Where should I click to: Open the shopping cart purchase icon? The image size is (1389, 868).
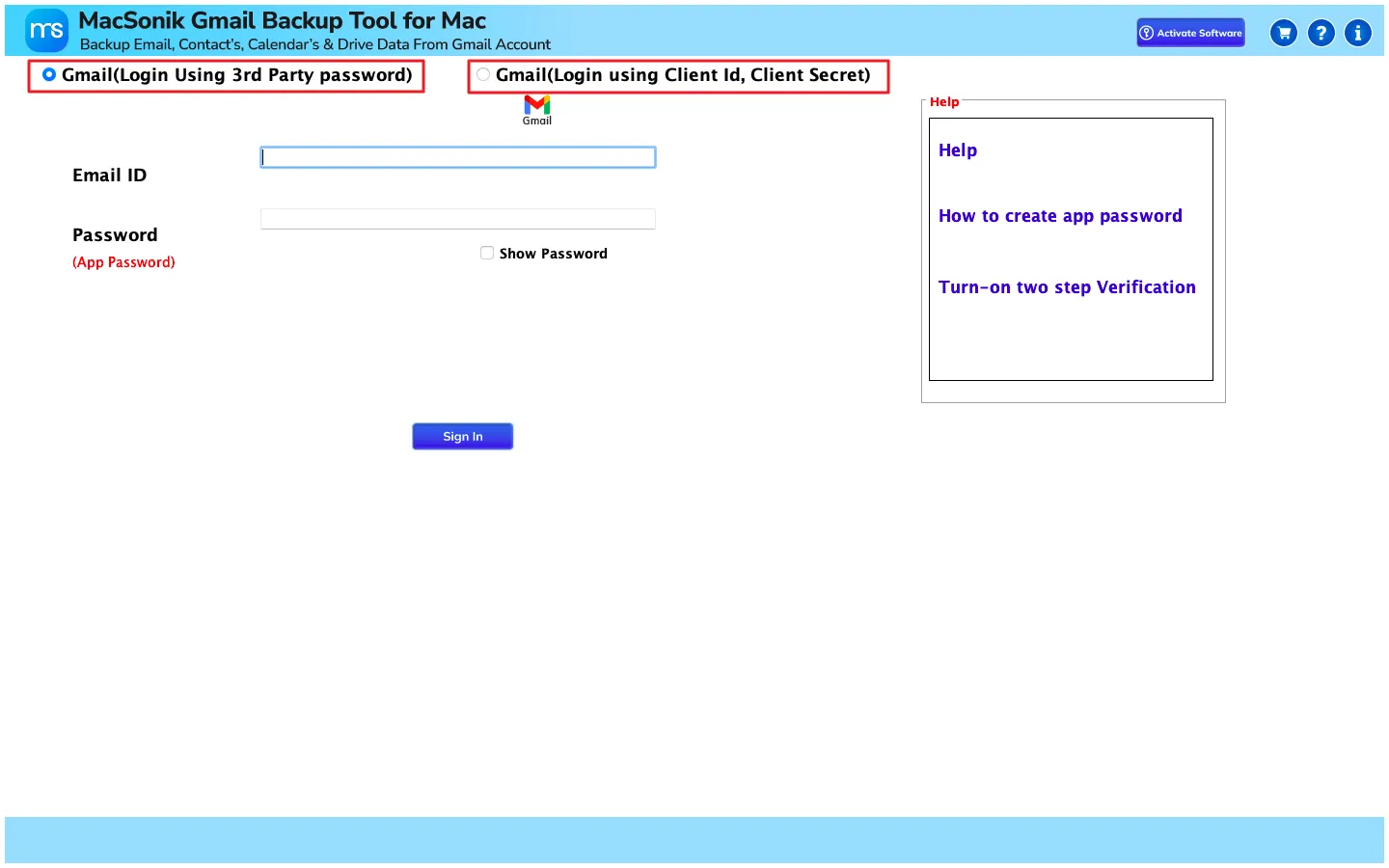(1284, 33)
